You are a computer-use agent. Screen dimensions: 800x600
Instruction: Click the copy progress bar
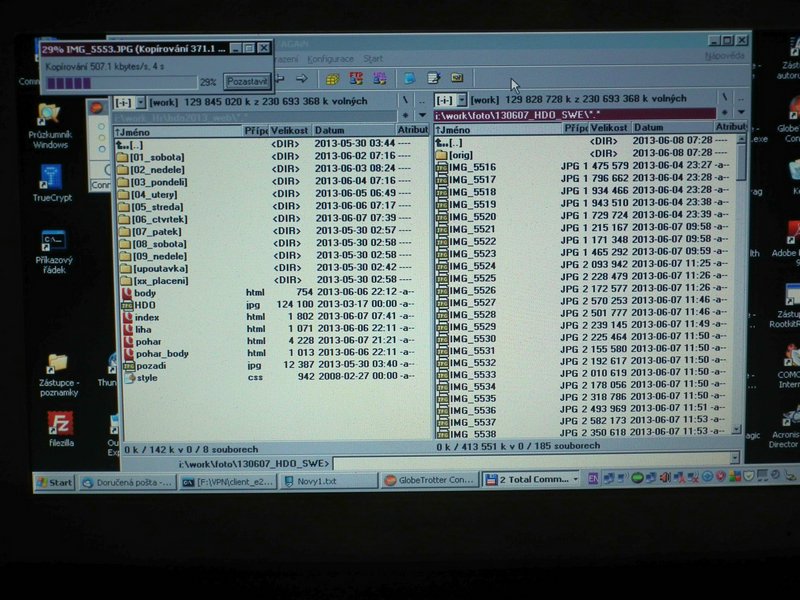121,83
